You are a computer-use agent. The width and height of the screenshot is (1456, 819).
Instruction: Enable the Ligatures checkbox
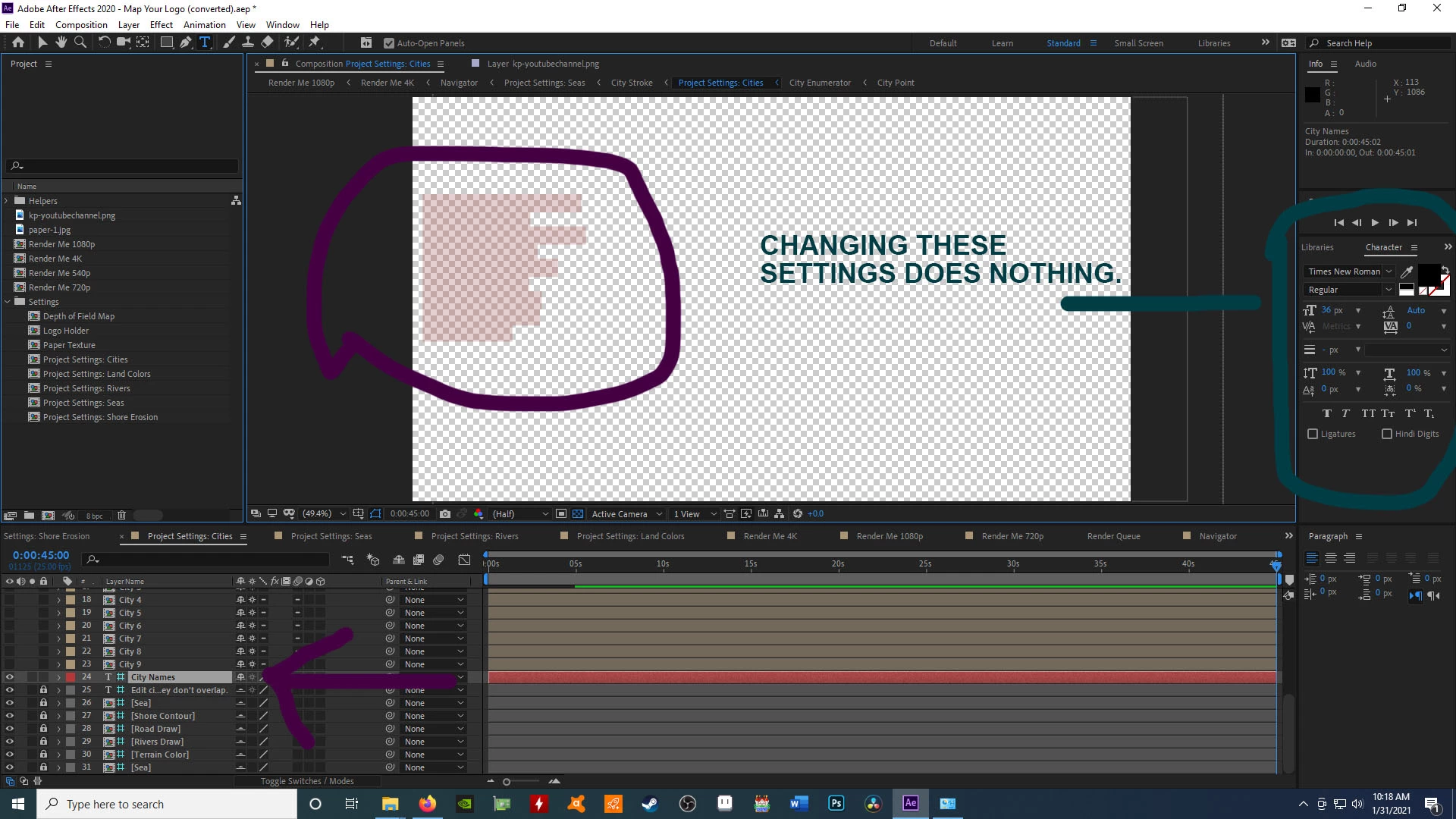[x=1313, y=435]
